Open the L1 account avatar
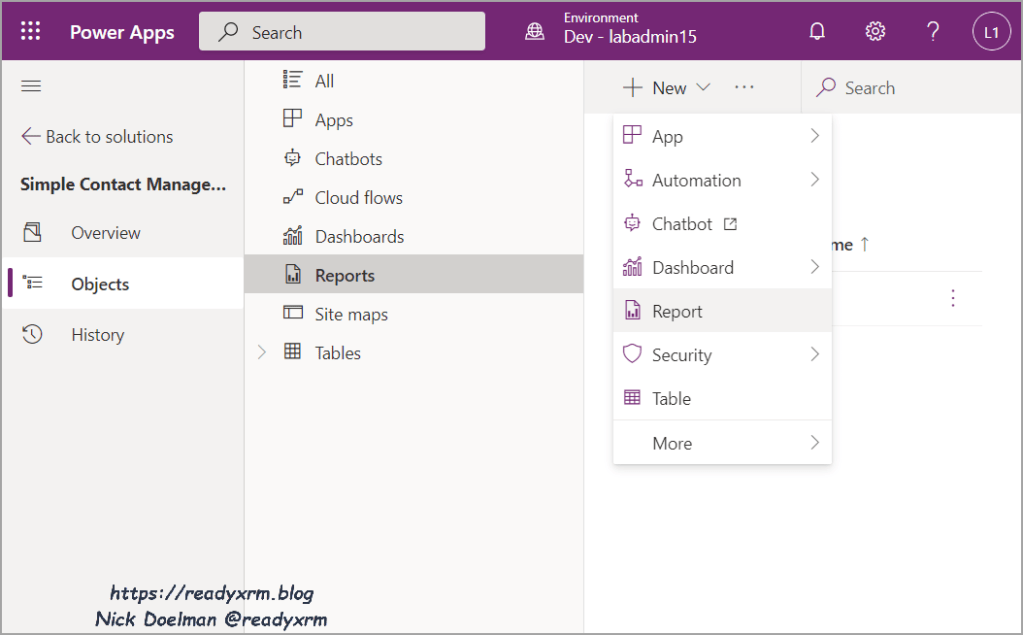1023x635 pixels. [991, 32]
